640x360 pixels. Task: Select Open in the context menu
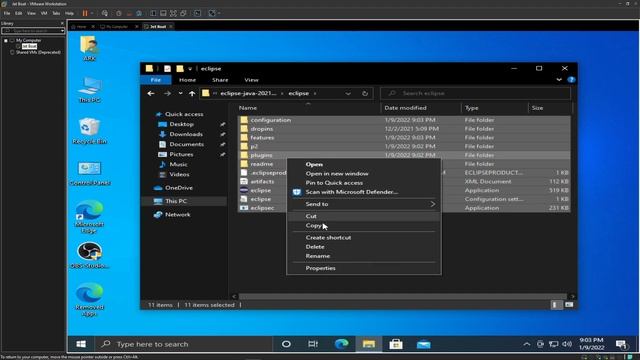314,164
